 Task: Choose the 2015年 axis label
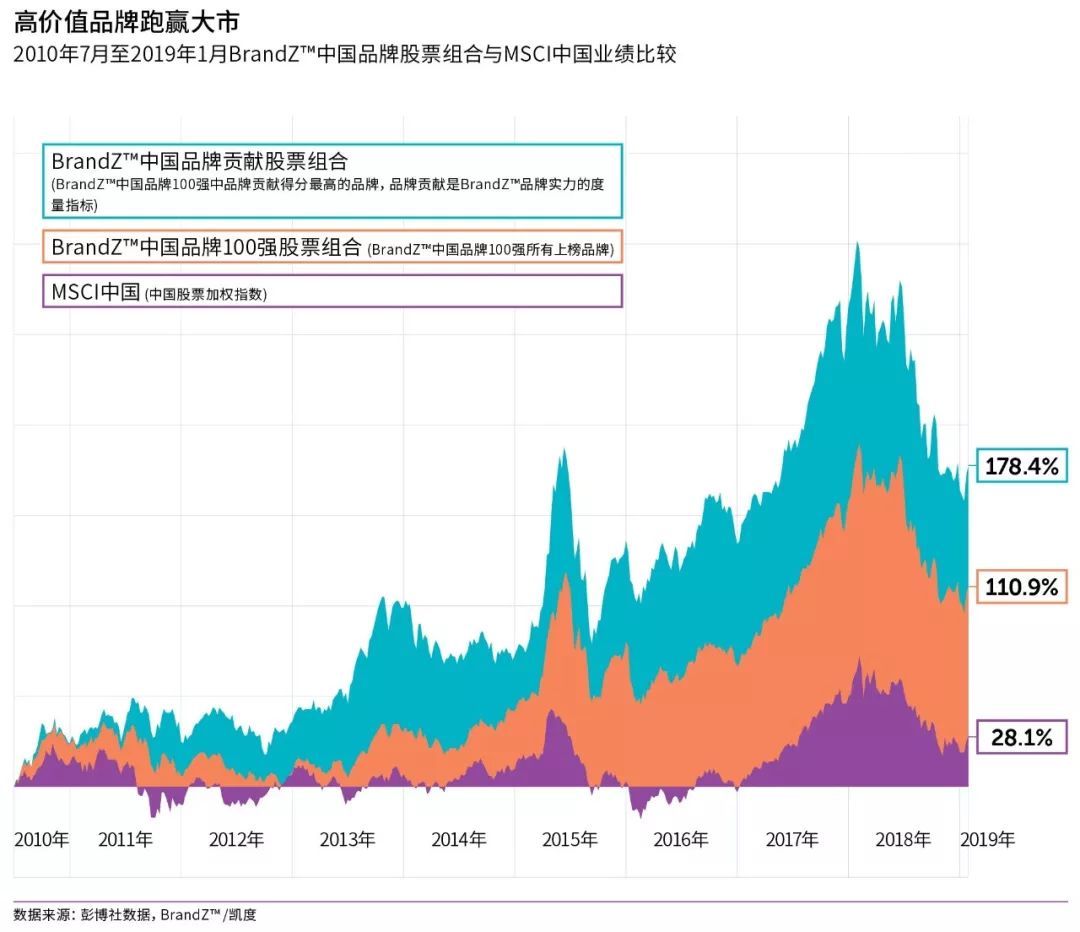pyautogui.click(x=570, y=840)
